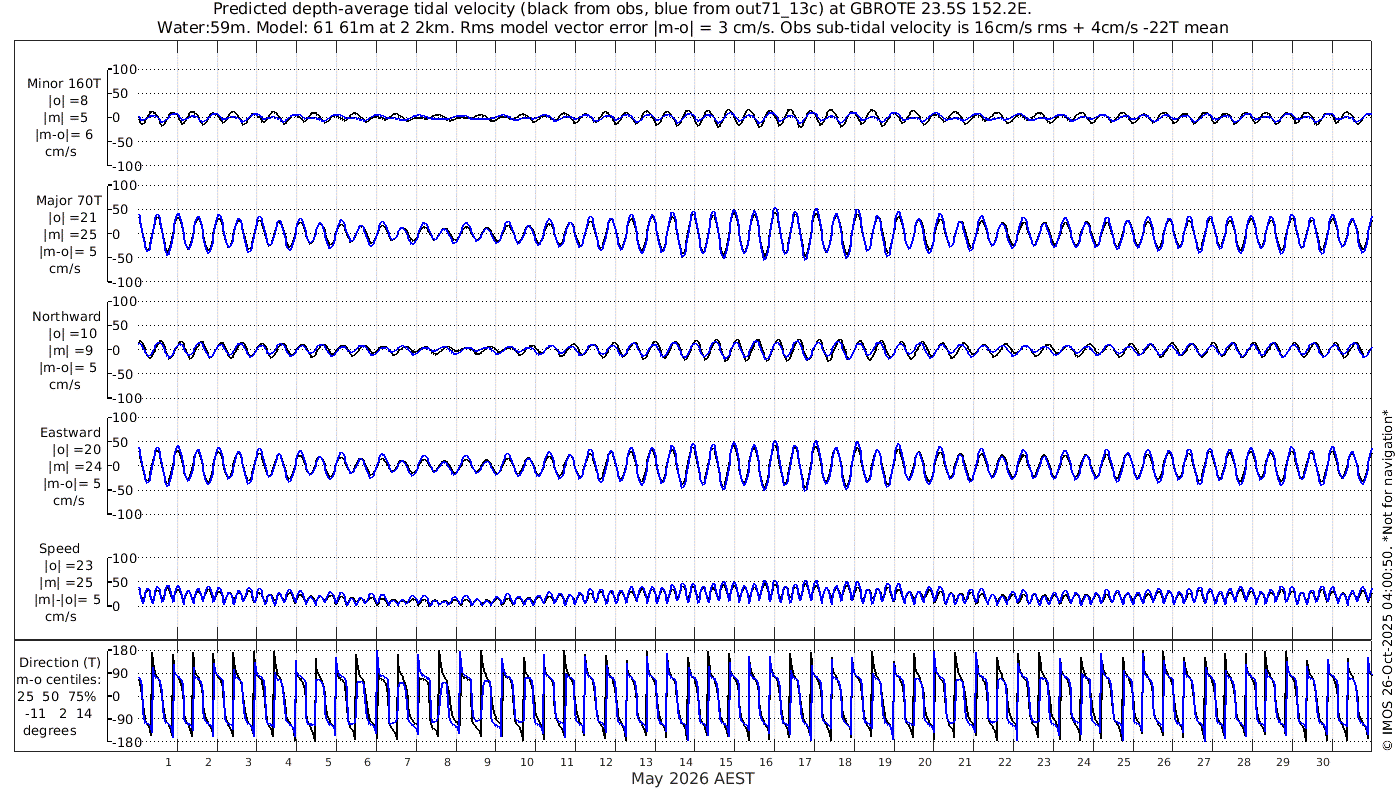The height and width of the screenshot is (800, 1400).
Task: Click '|o| =20' under Eastward
Action: (x=72, y=450)
